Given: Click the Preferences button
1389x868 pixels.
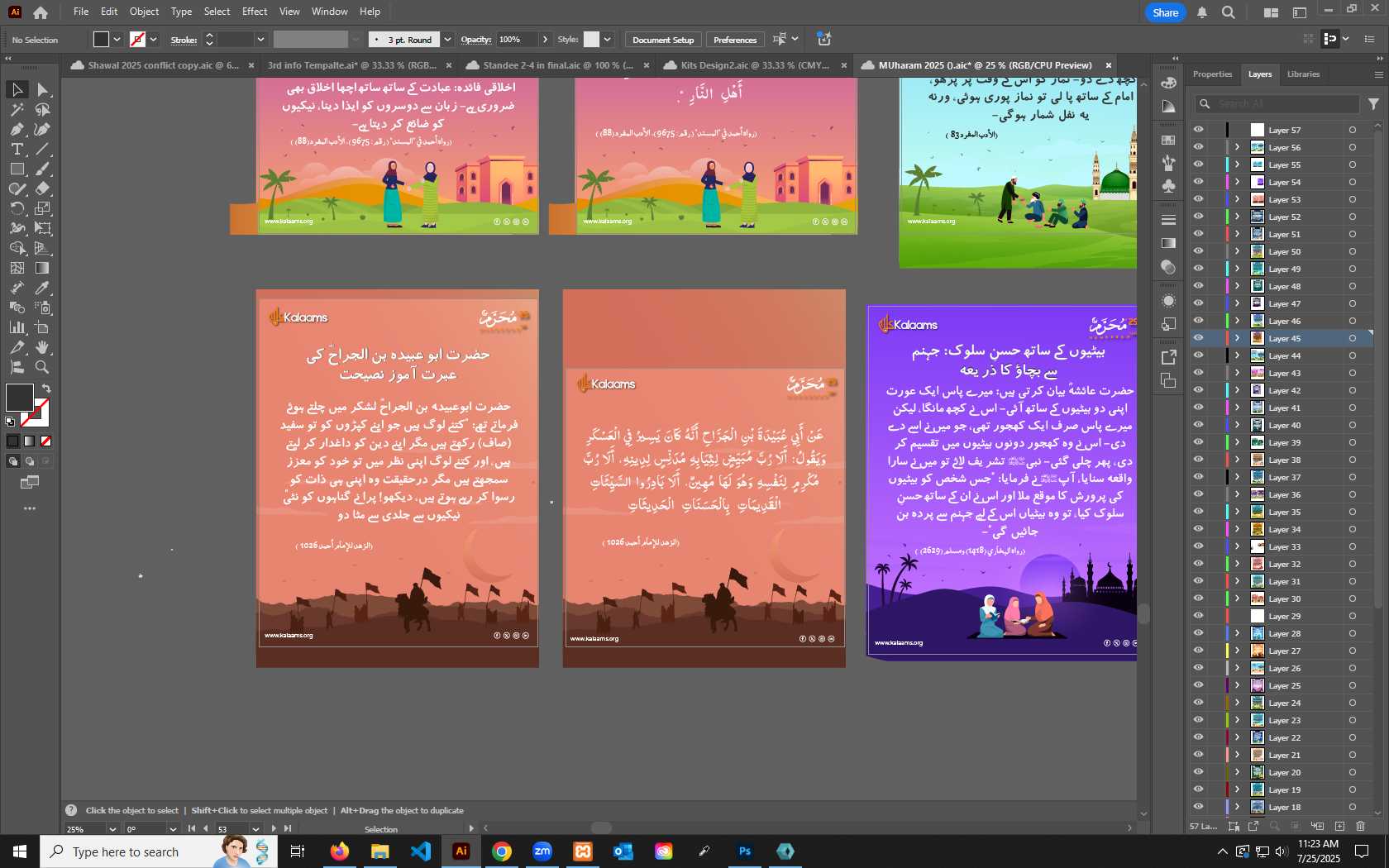Looking at the screenshot, I should (735, 40).
